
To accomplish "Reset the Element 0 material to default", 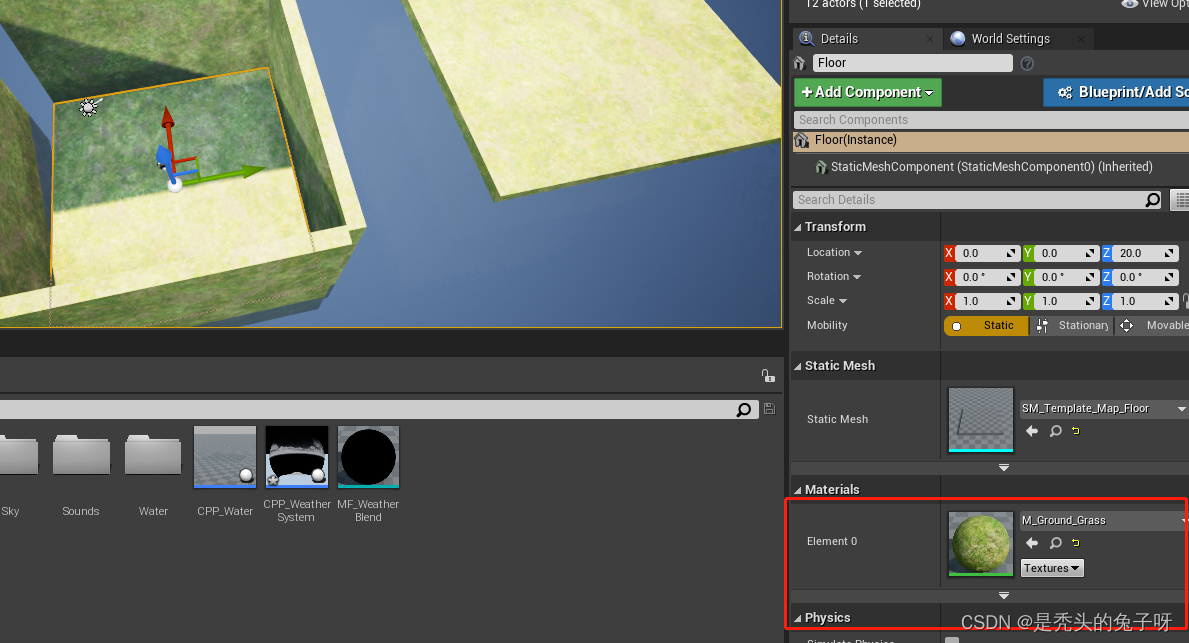I will [1074, 543].
